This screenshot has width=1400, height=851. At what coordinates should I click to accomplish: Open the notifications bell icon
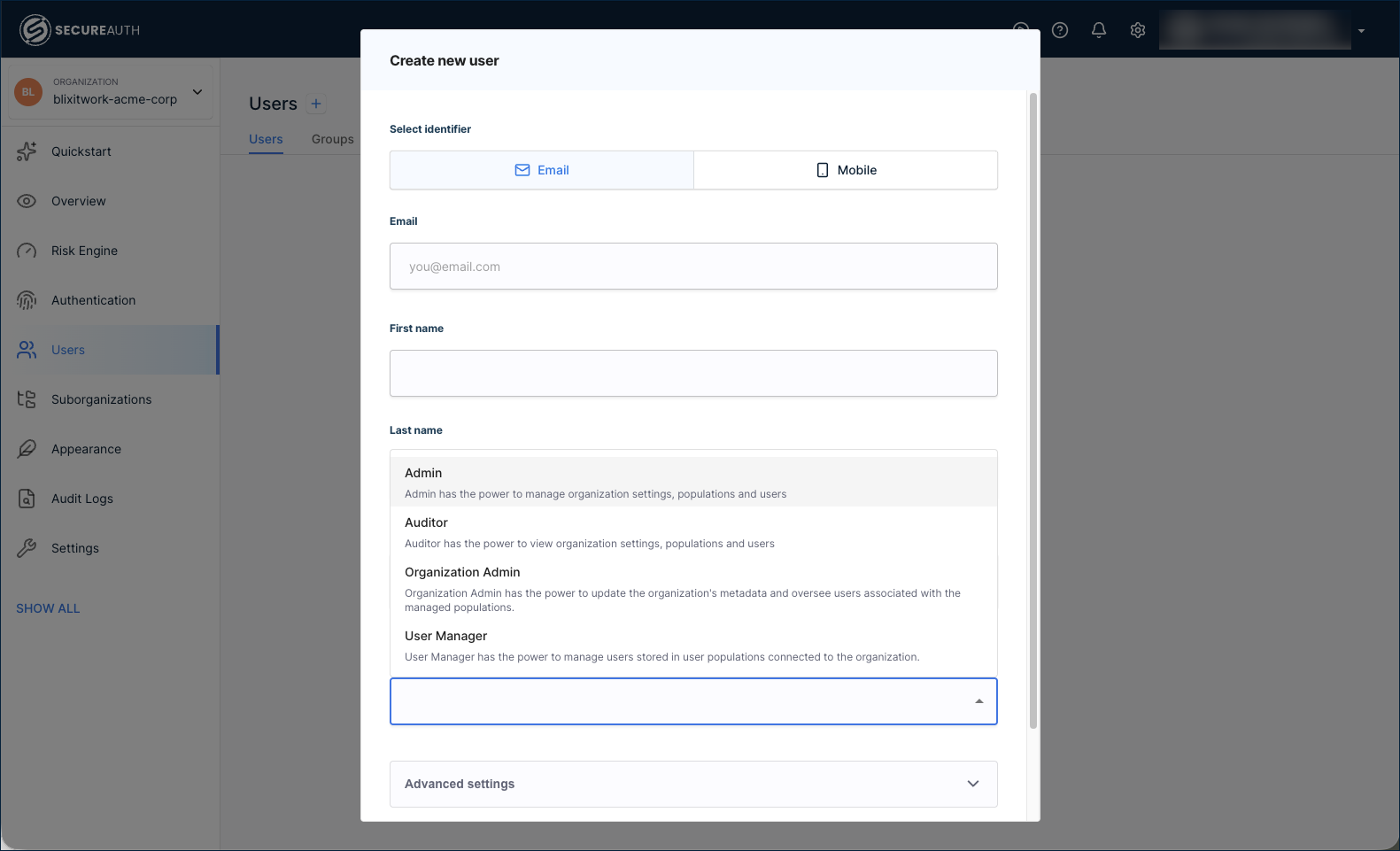(1099, 30)
